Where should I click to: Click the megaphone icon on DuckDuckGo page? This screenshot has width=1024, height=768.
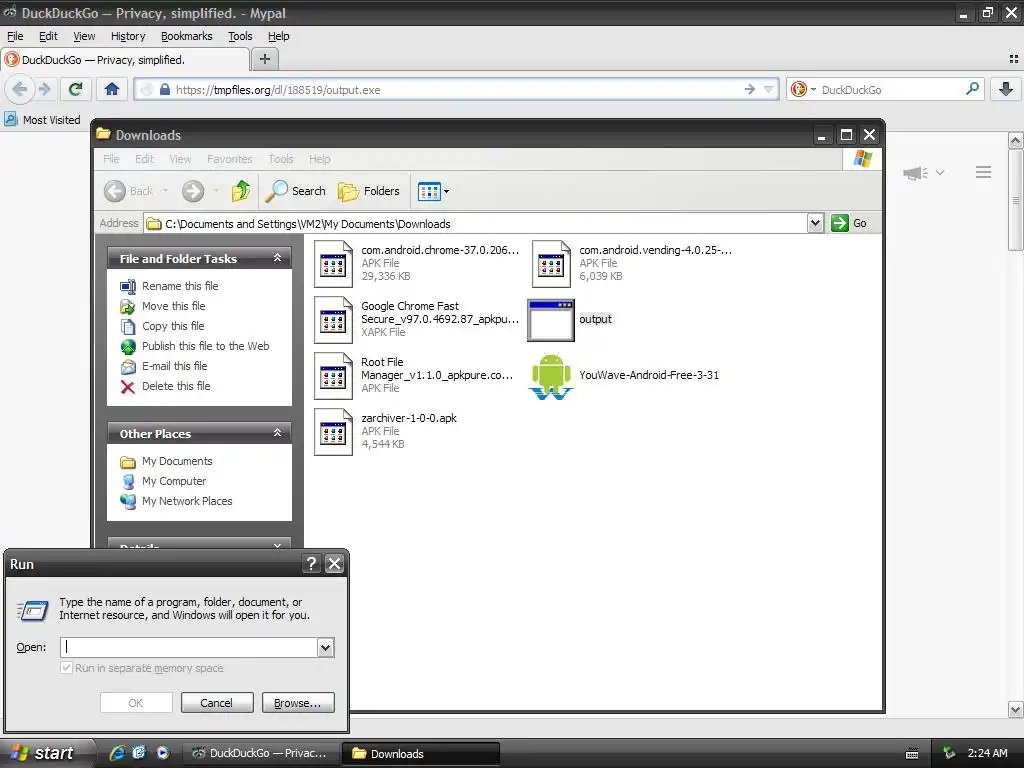click(916, 172)
